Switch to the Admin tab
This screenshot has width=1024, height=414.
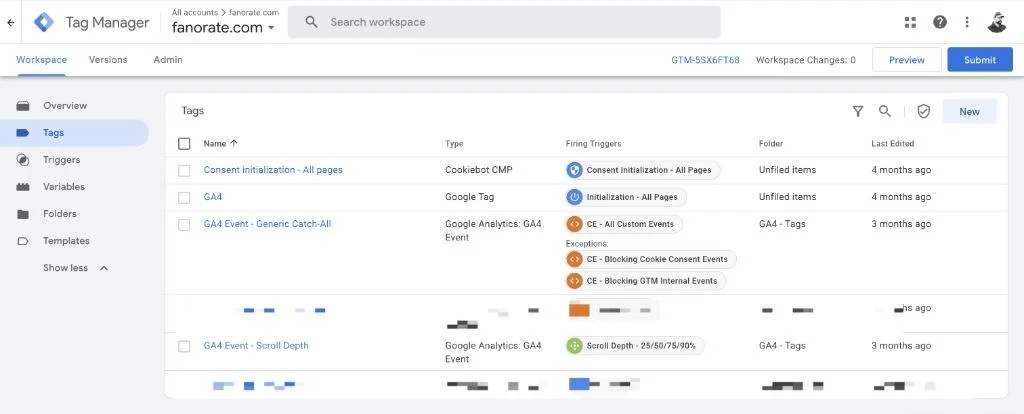[x=168, y=59]
